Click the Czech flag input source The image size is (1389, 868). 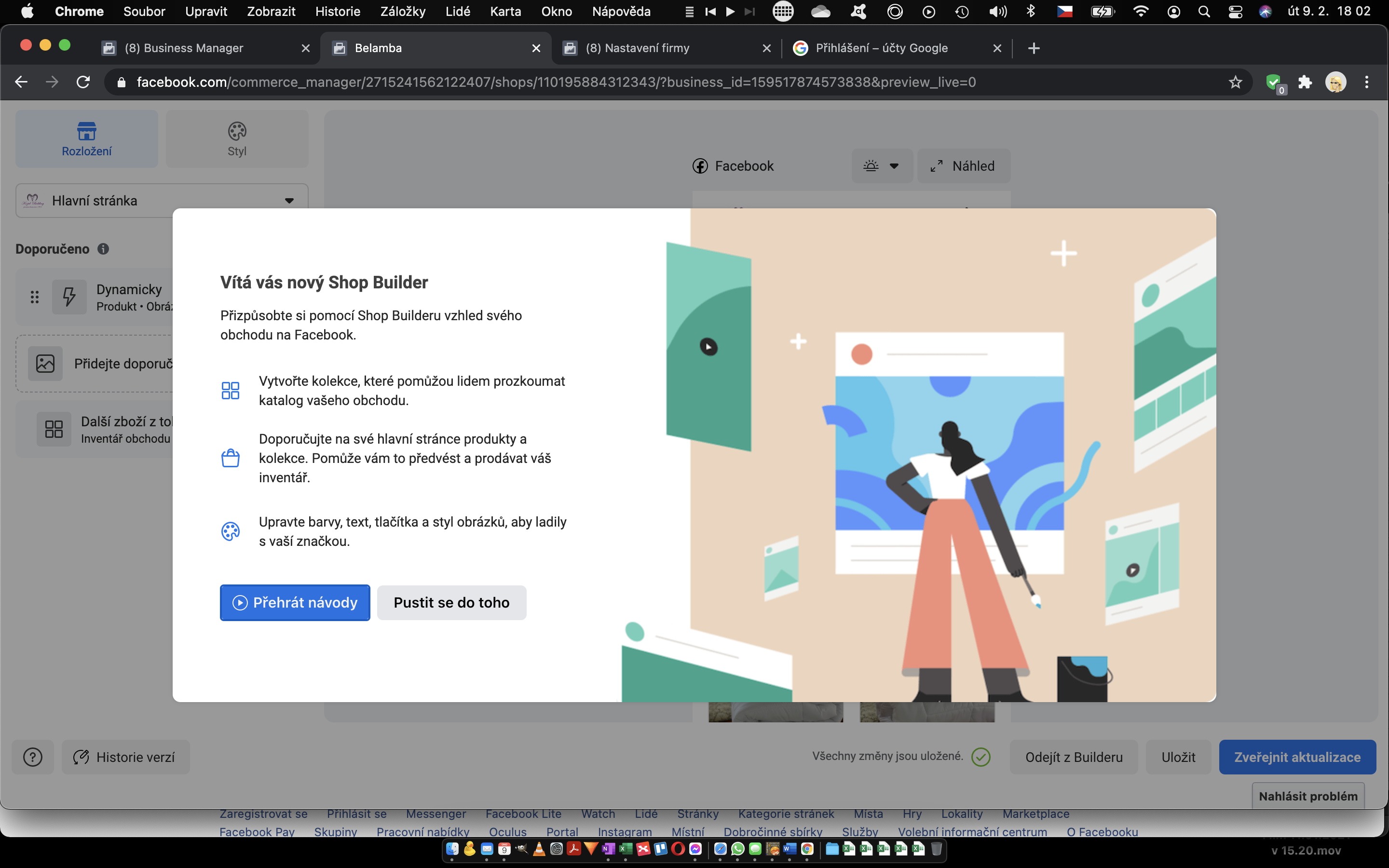coord(1065,12)
